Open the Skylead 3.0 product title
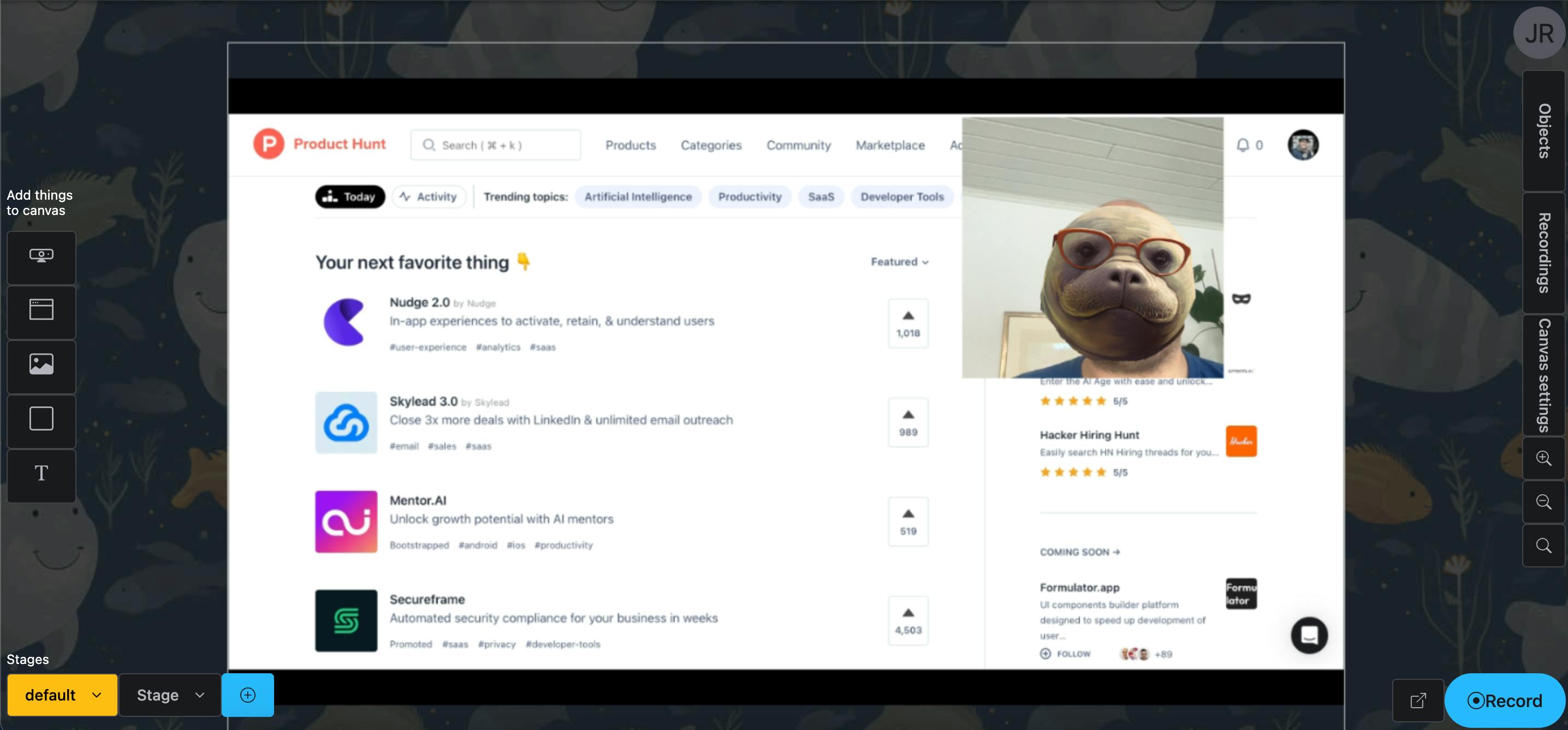Viewport: 1568px width, 730px height. click(423, 402)
